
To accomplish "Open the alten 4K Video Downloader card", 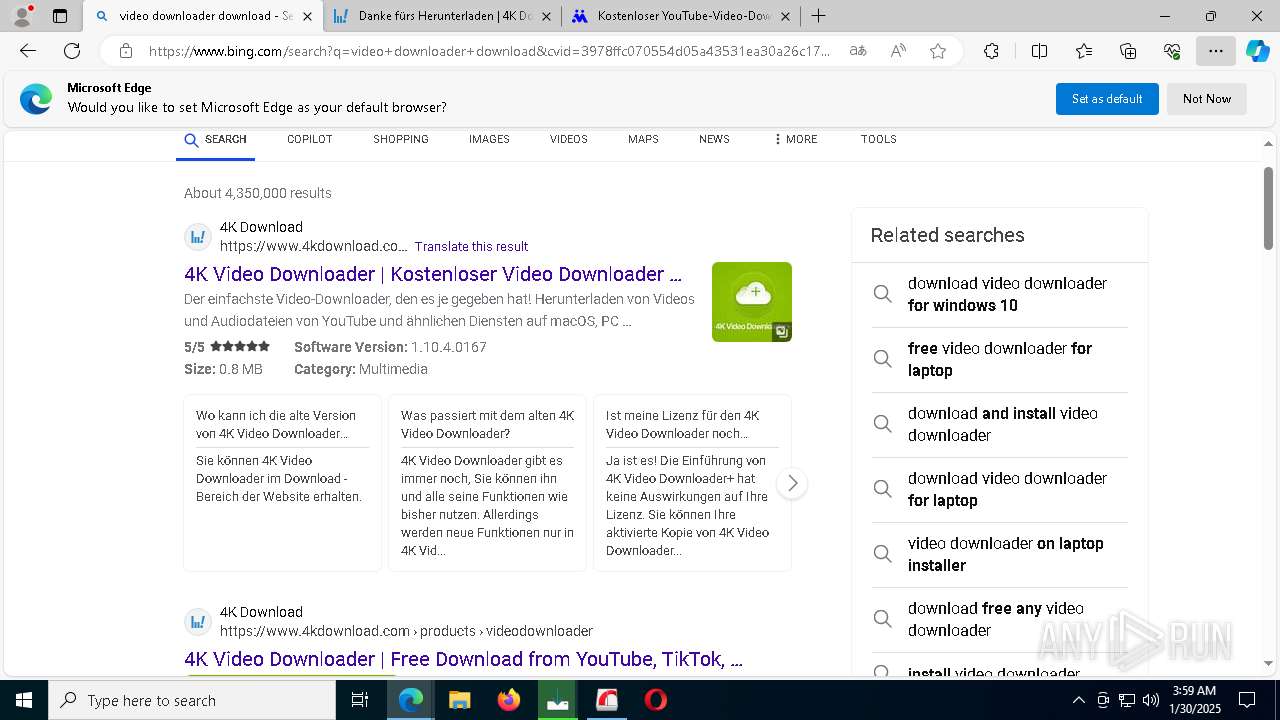I will (x=487, y=482).
